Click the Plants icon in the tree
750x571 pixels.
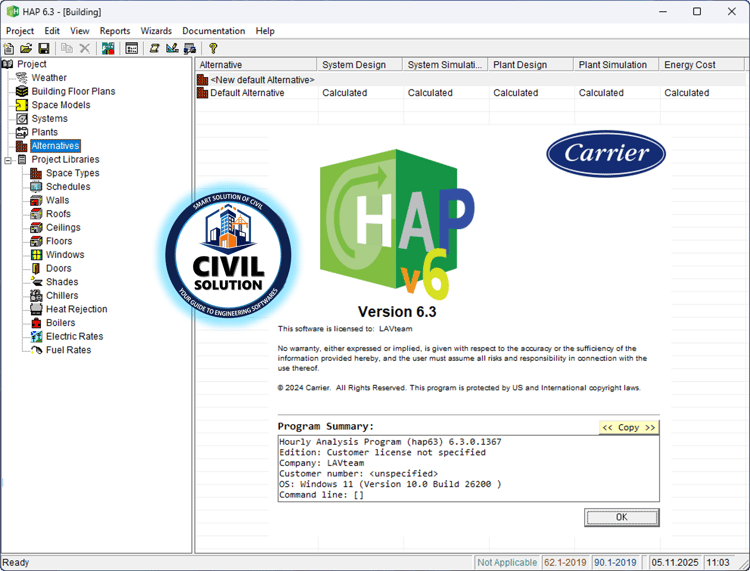[22, 132]
